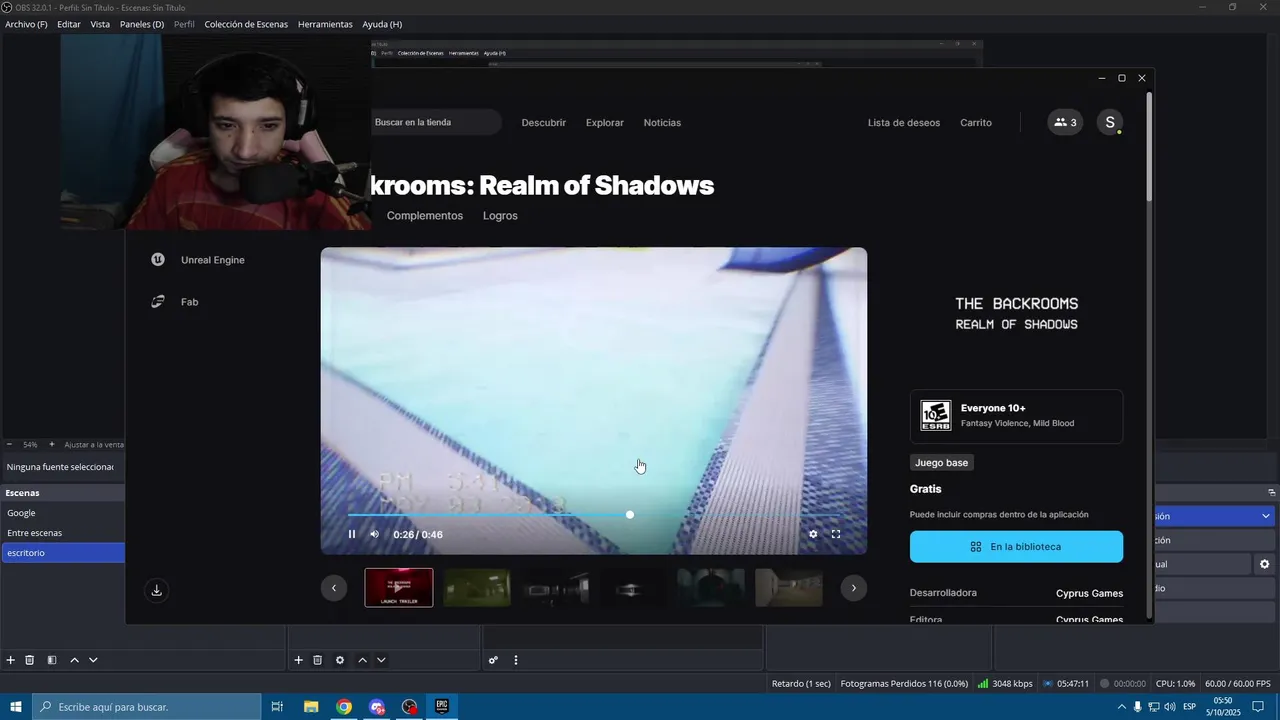The height and width of the screenshot is (720, 1280).
Task: Switch to Logros tab
Action: pyautogui.click(x=500, y=216)
